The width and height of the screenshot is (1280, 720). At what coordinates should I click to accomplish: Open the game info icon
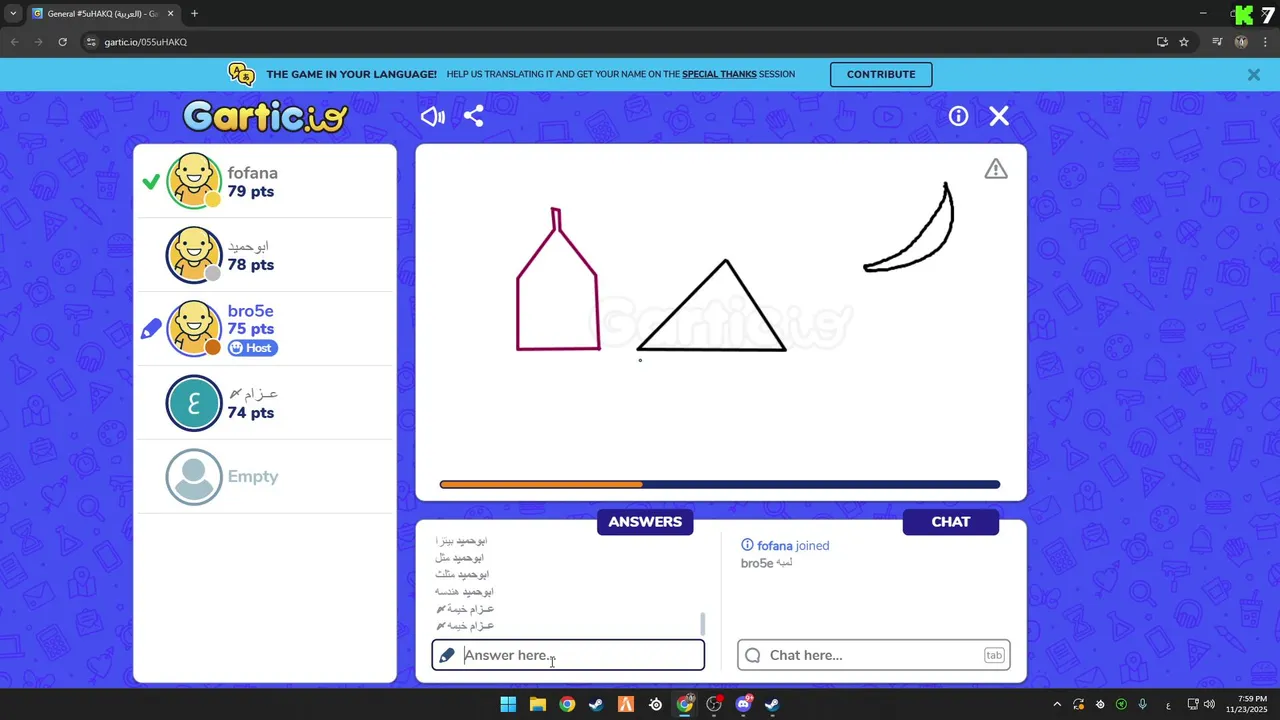(x=958, y=116)
